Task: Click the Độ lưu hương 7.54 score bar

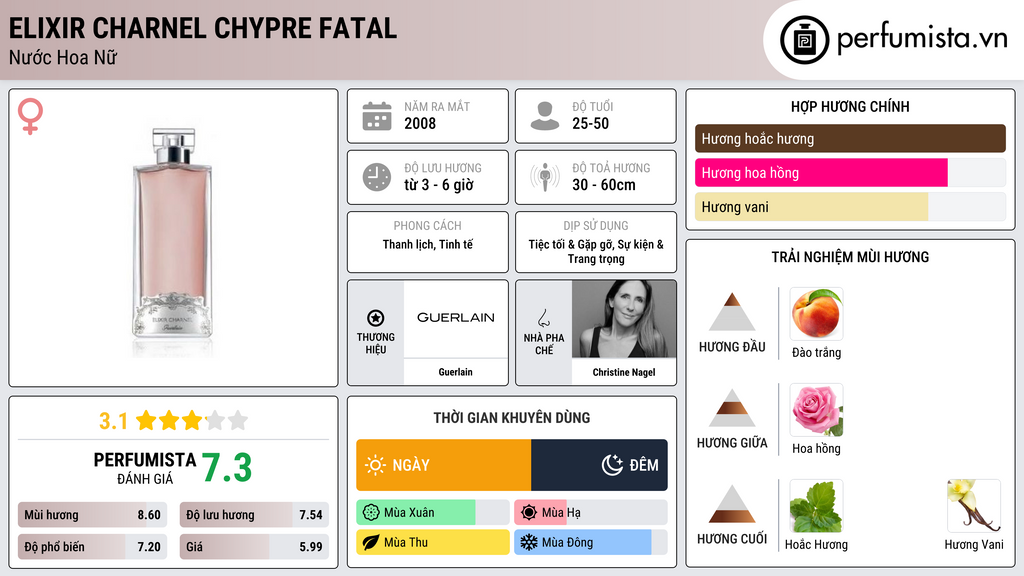Action: click(x=254, y=515)
